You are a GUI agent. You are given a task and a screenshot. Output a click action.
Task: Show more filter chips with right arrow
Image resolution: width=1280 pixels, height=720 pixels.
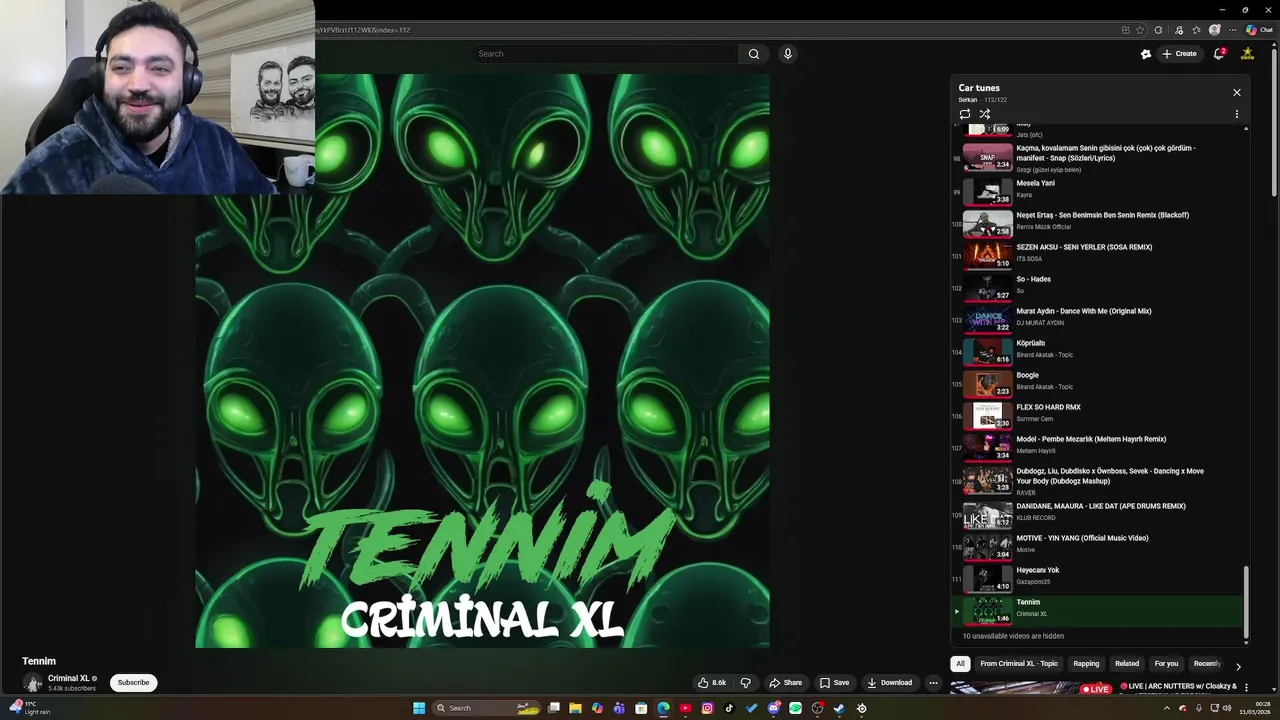(1238, 666)
